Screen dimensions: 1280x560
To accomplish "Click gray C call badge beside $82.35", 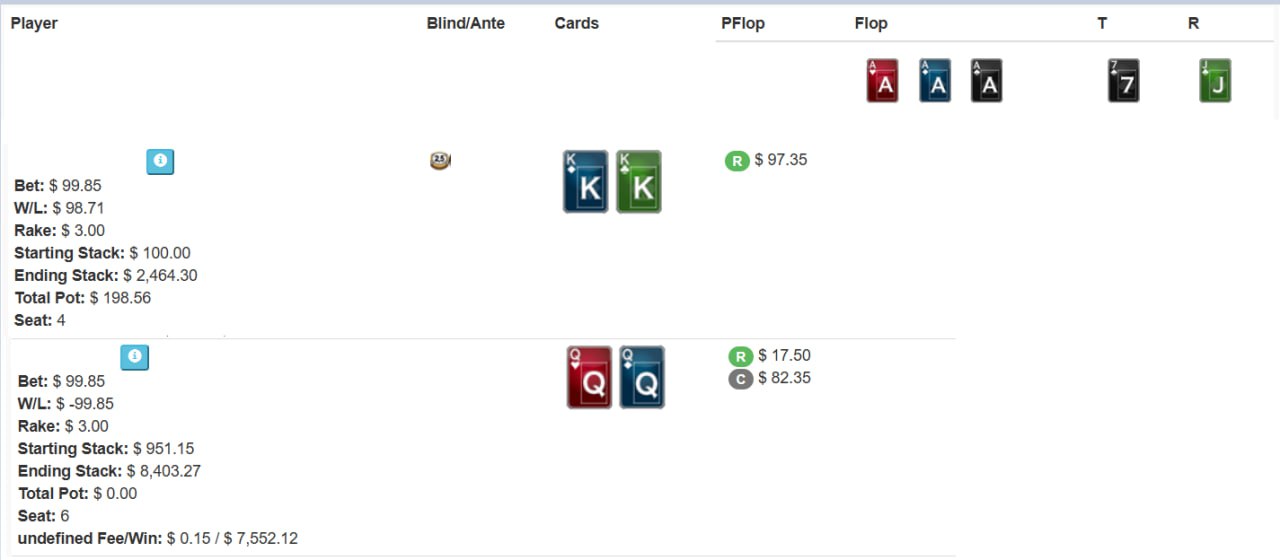I will pos(741,379).
